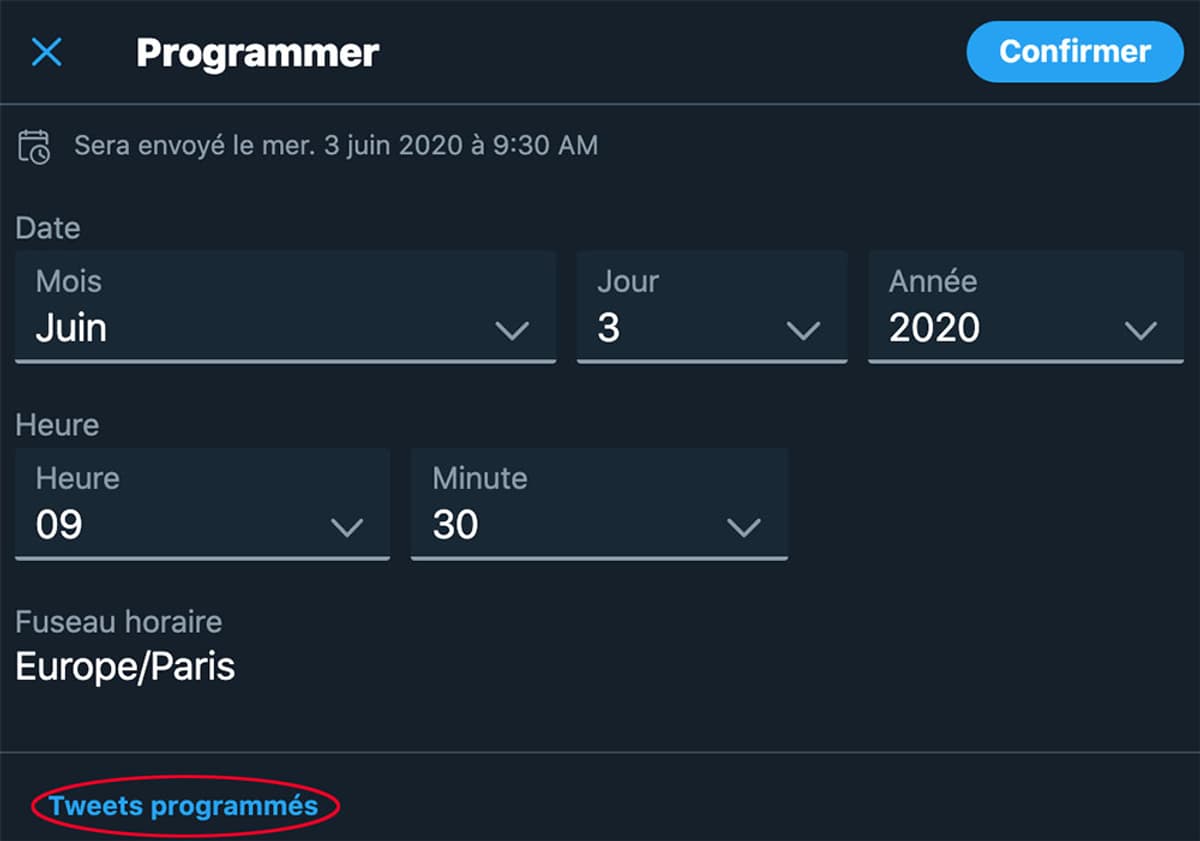Image resolution: width=1200 pixels, height=841 pixels.
Task: Click the chevron on the Minute selector
Action: (744, 527)
